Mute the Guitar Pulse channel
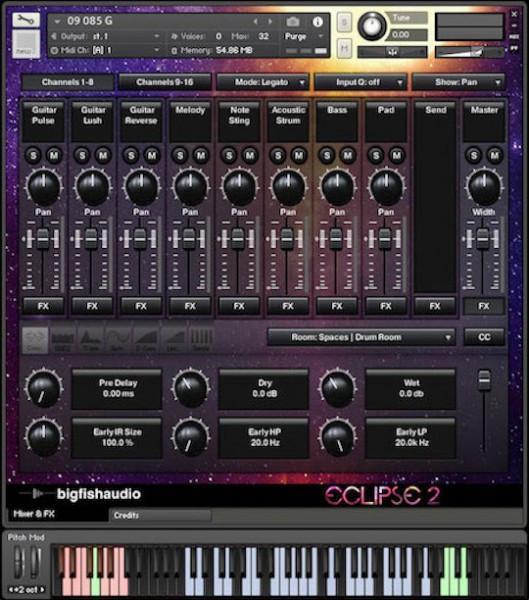The width and height of the screenshot is (529, 600). (54, 155)
